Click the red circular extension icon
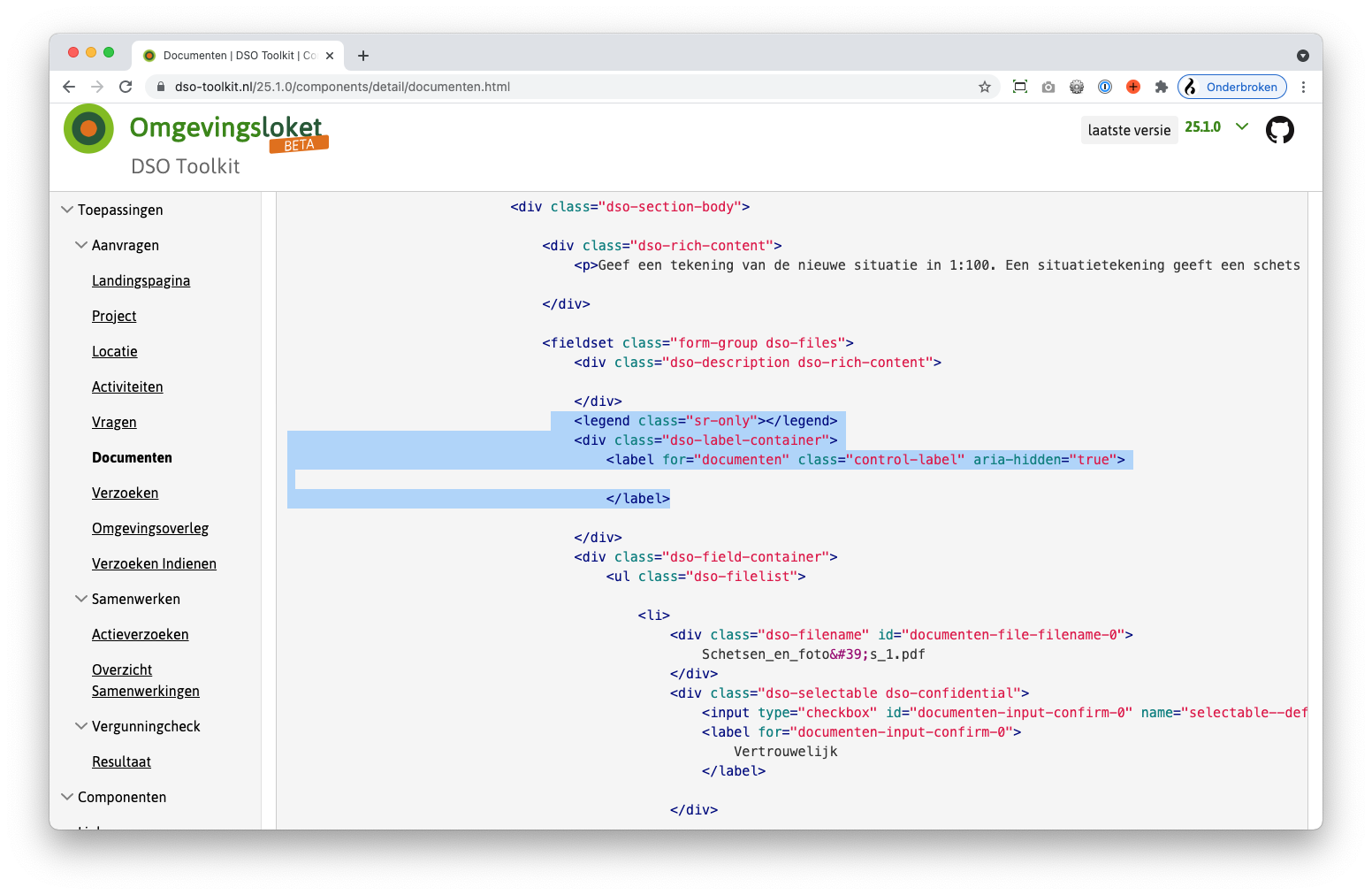Screen dimensions: 1372x895 (1132, 87)
